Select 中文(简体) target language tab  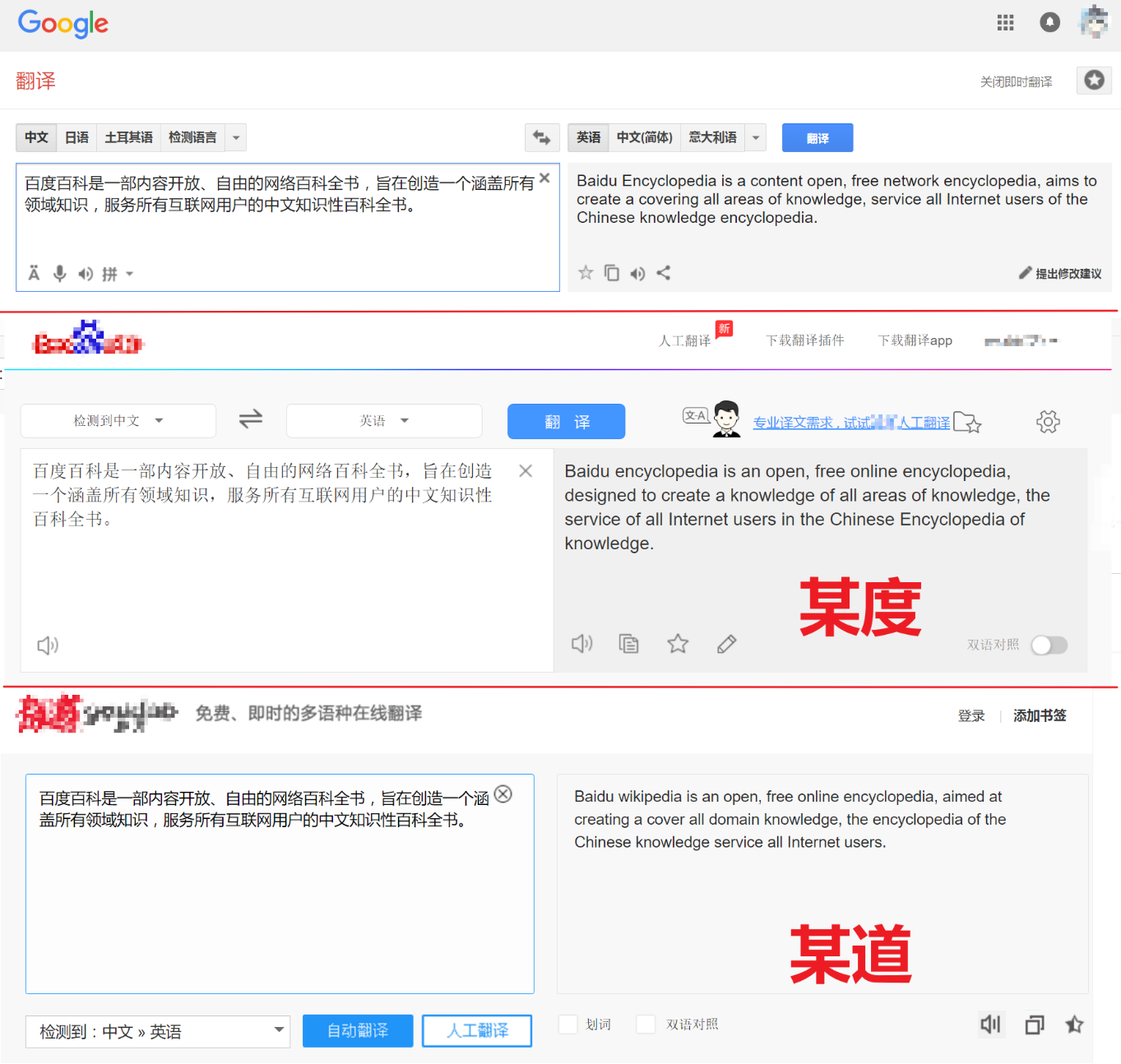pyautogui.click(x=645, y=137)
